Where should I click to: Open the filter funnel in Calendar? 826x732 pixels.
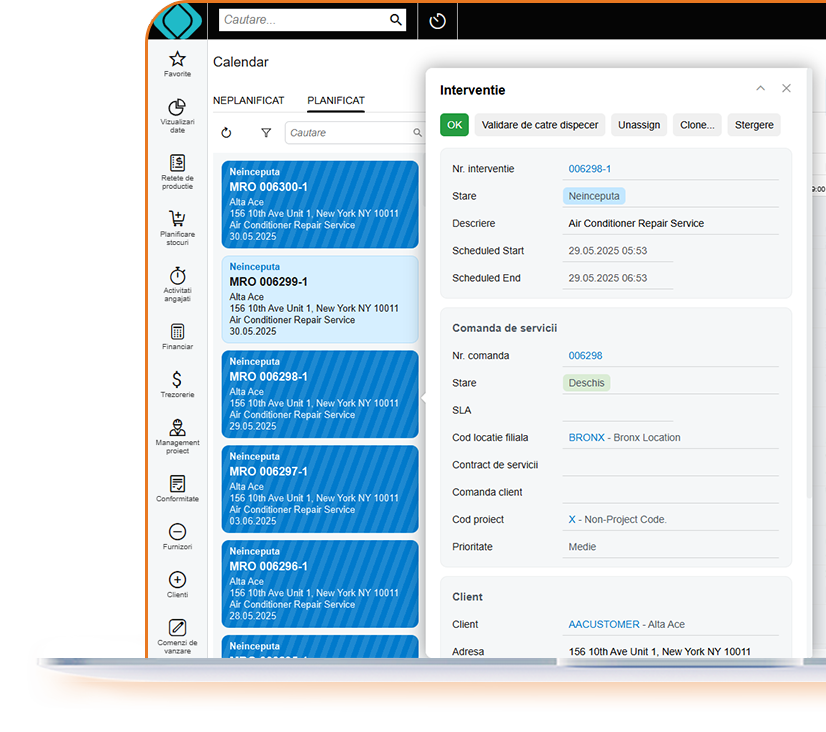pyautogui.click(x=266, y=133)
